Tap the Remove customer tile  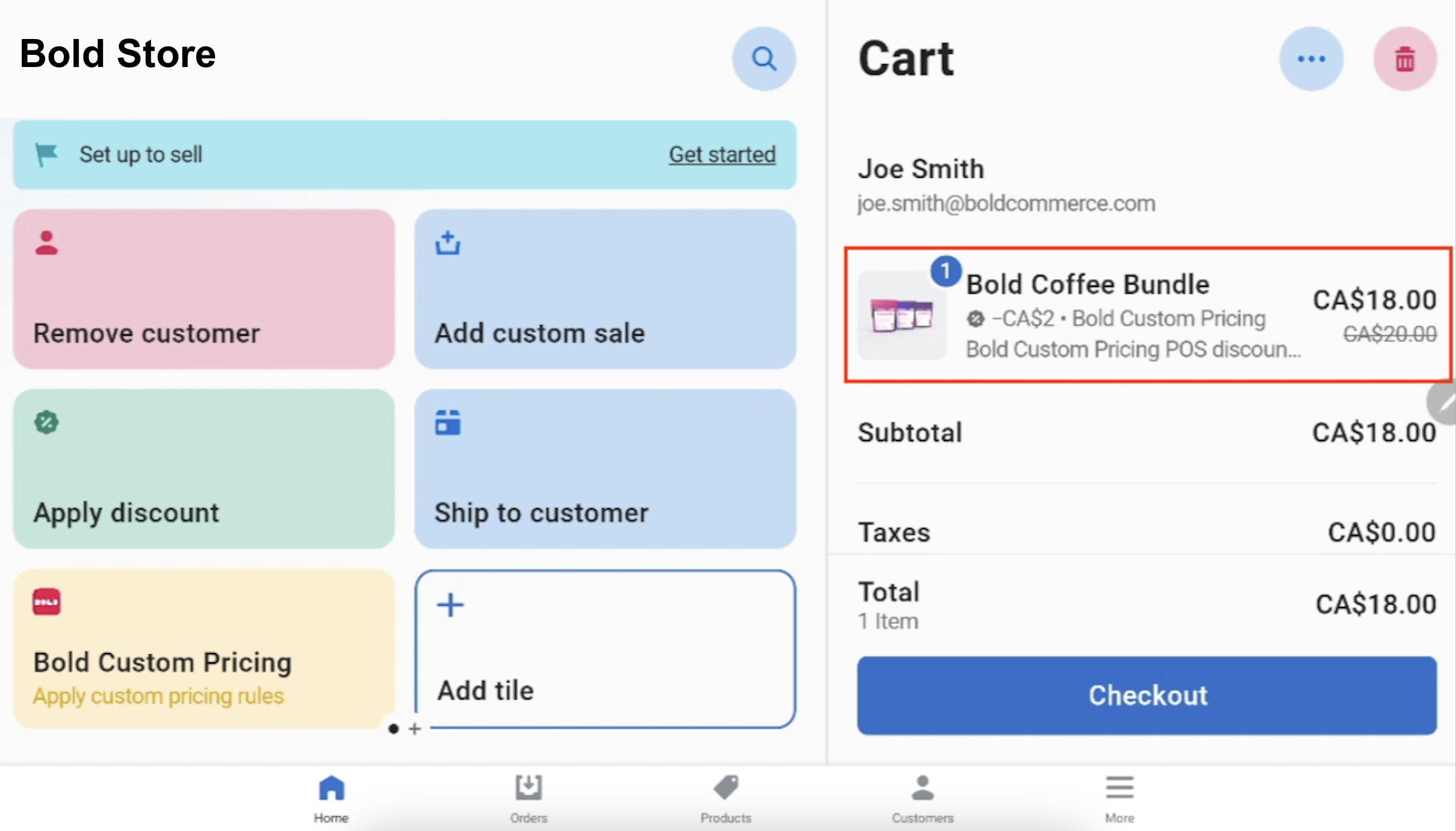204,289
